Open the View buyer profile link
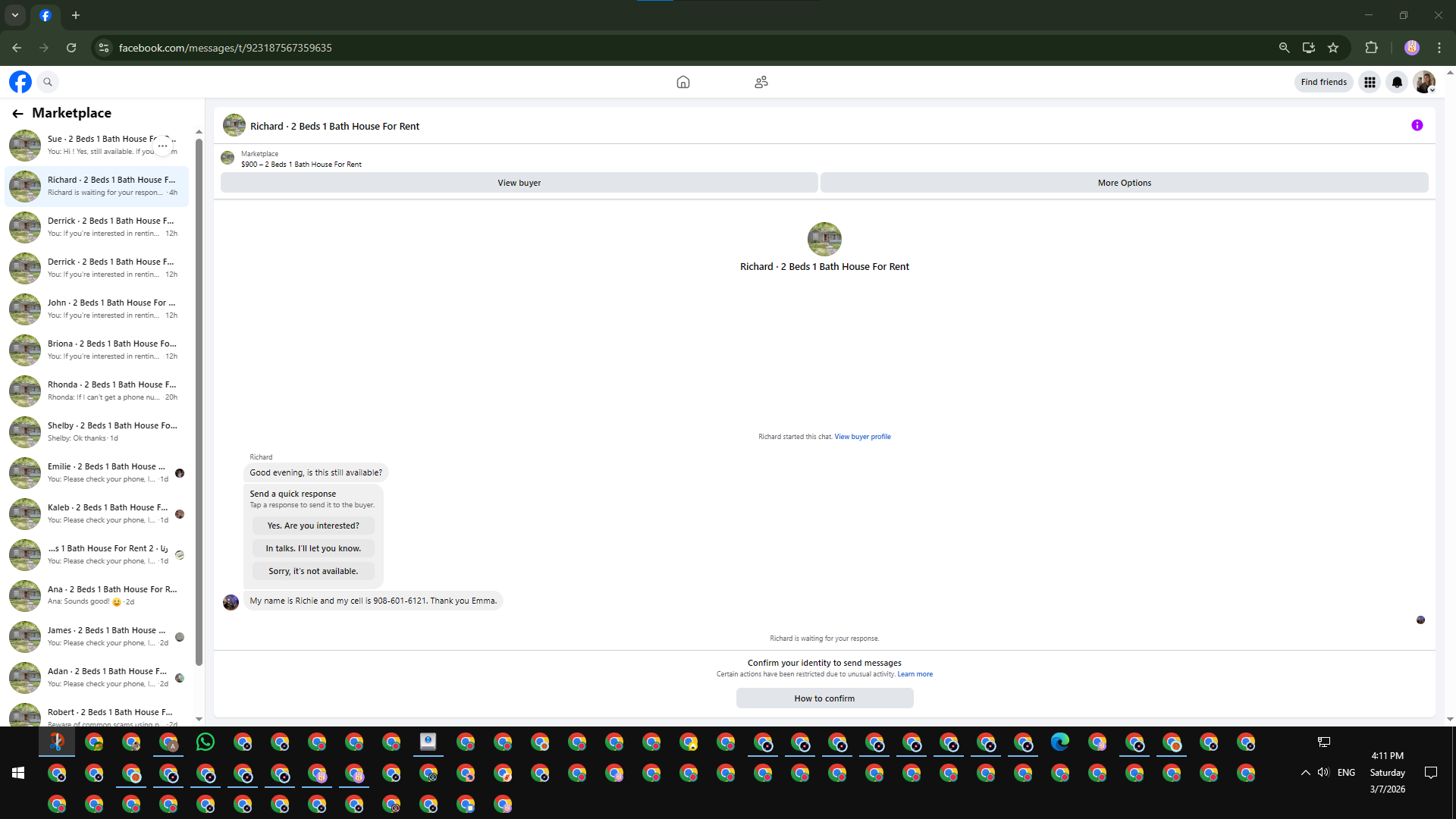This screenshot has width=1456, height=819. click(862, 437)
